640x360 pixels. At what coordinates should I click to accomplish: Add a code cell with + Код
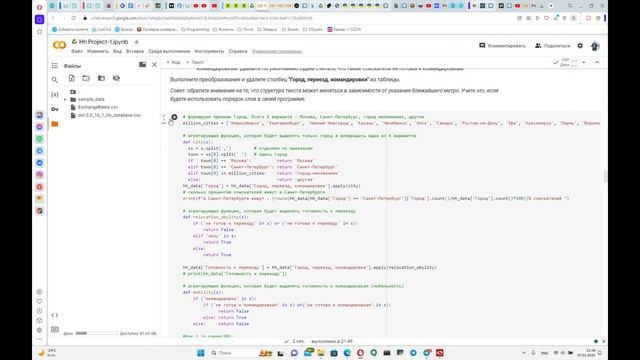click(173, 62)
